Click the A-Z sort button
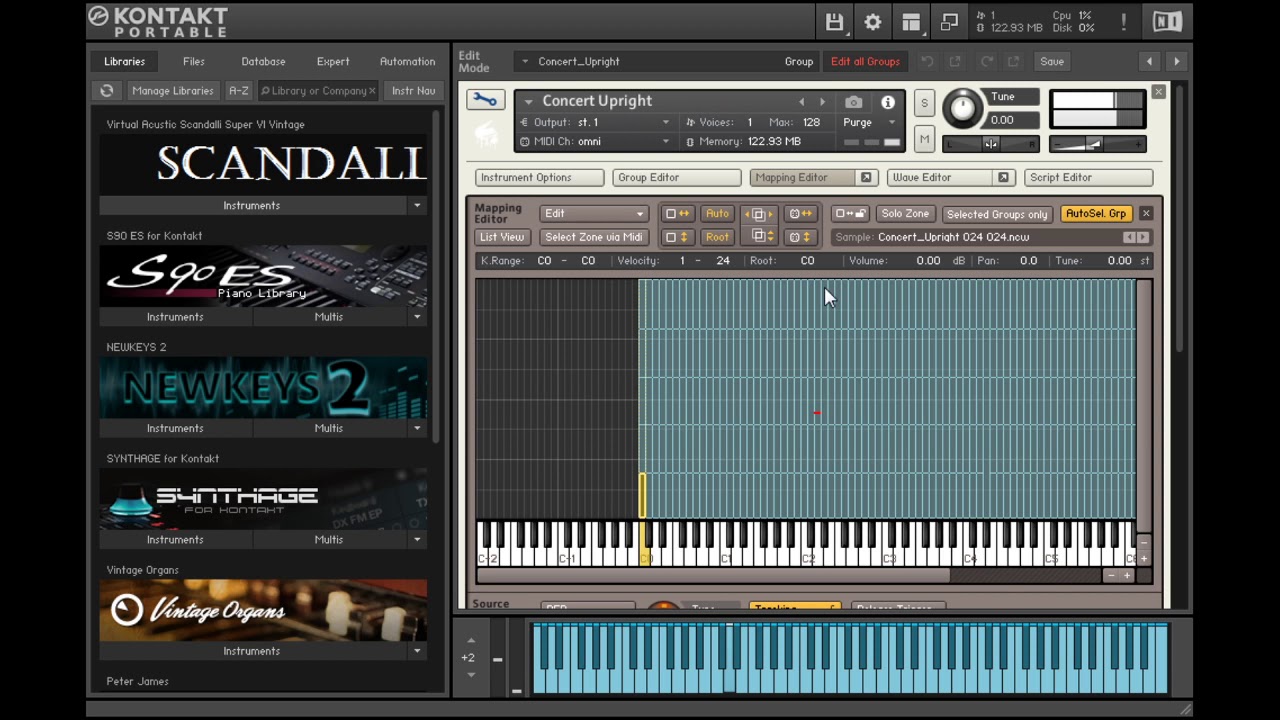This screenshot has width=1280, height=720. click(238, 91)
